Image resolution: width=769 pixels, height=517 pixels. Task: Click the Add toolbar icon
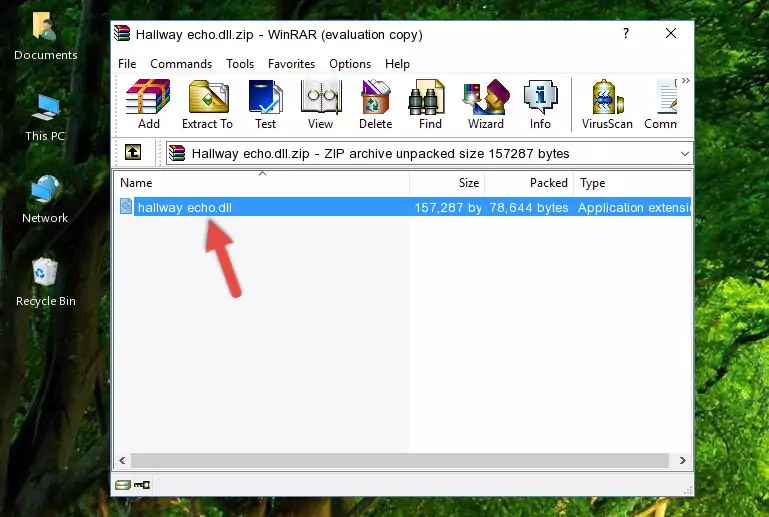tap(148, 104)
